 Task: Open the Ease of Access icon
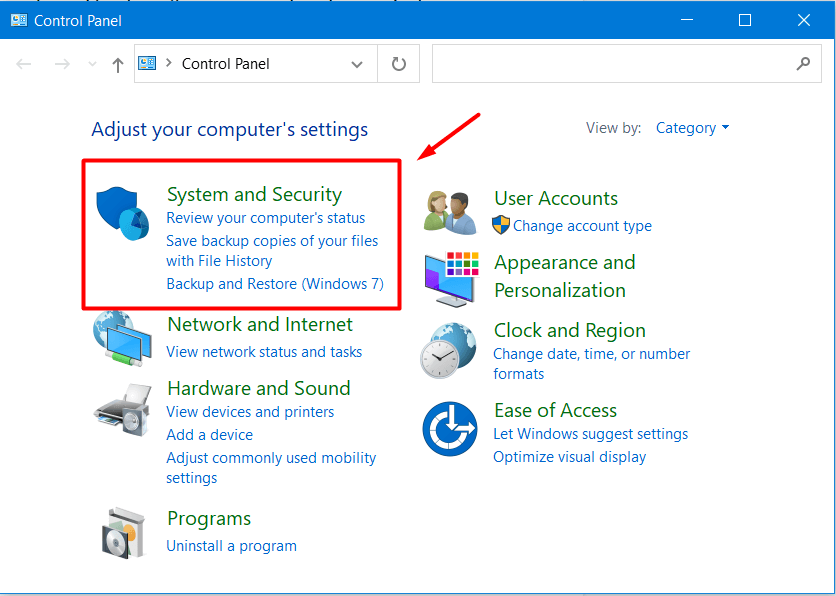pos(449,429)
